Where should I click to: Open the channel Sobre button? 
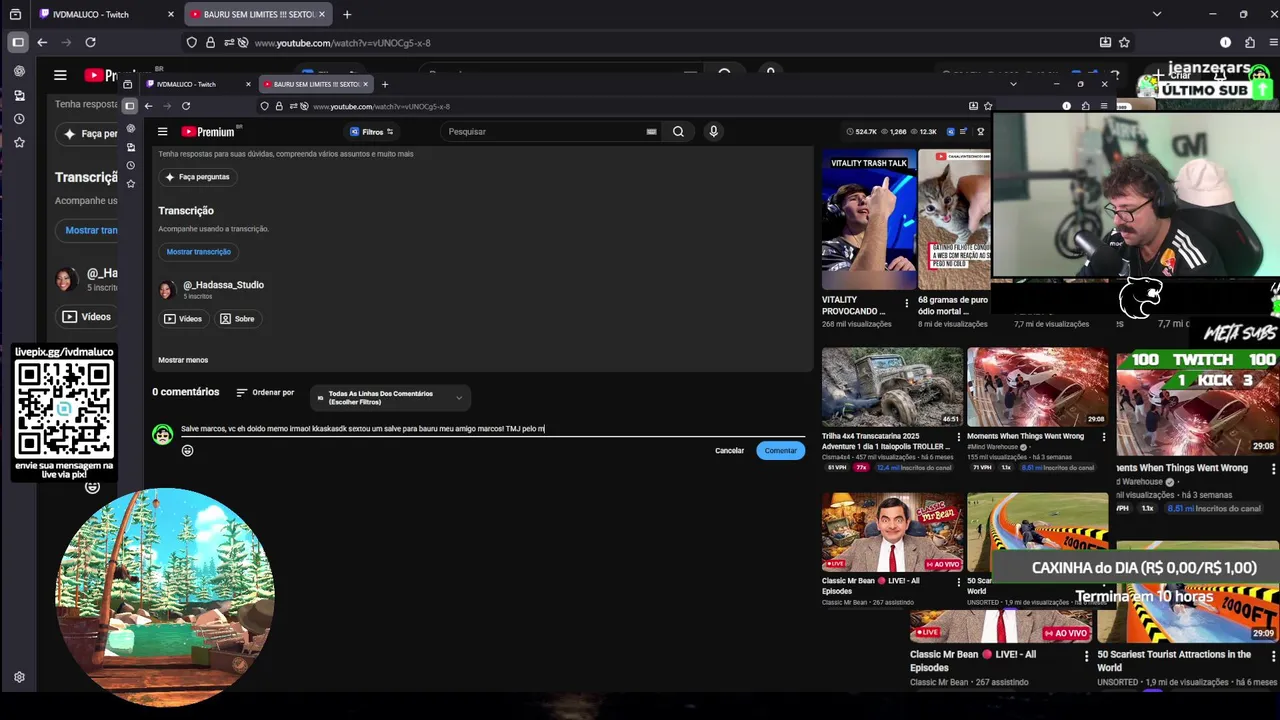[237, 319]
